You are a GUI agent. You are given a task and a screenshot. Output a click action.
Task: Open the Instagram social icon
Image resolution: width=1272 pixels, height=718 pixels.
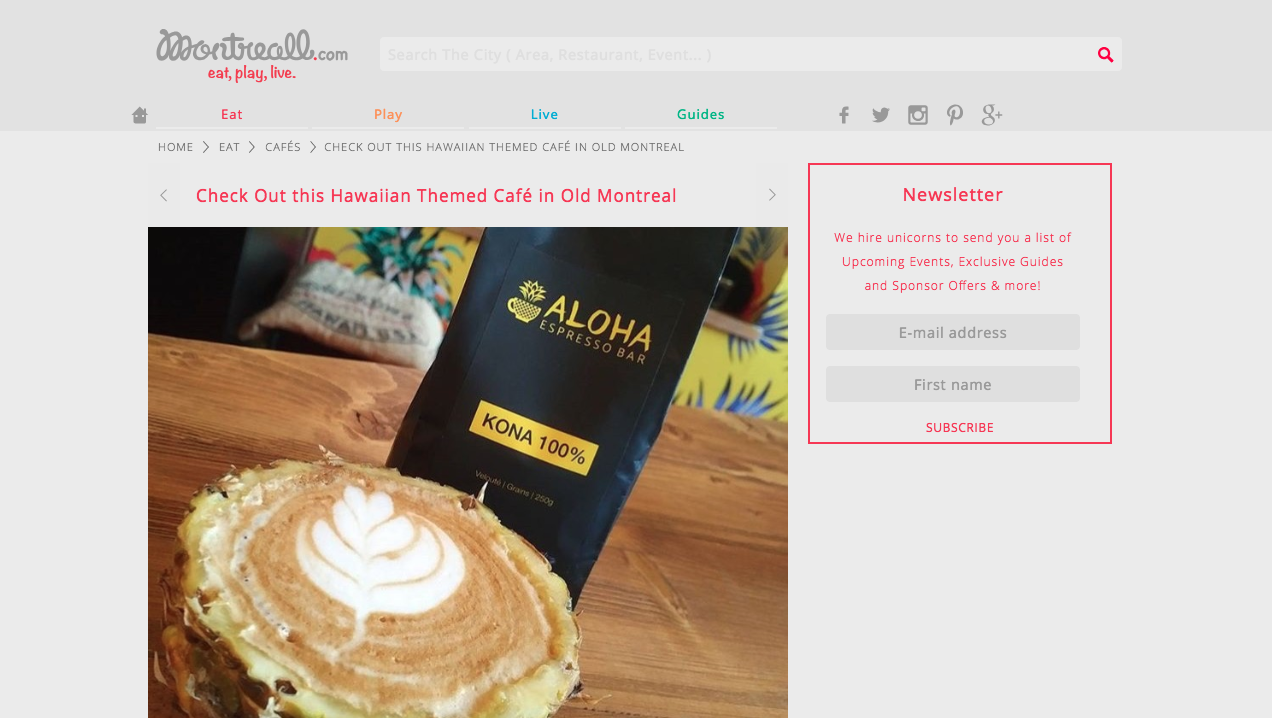(x=918, y=115)
